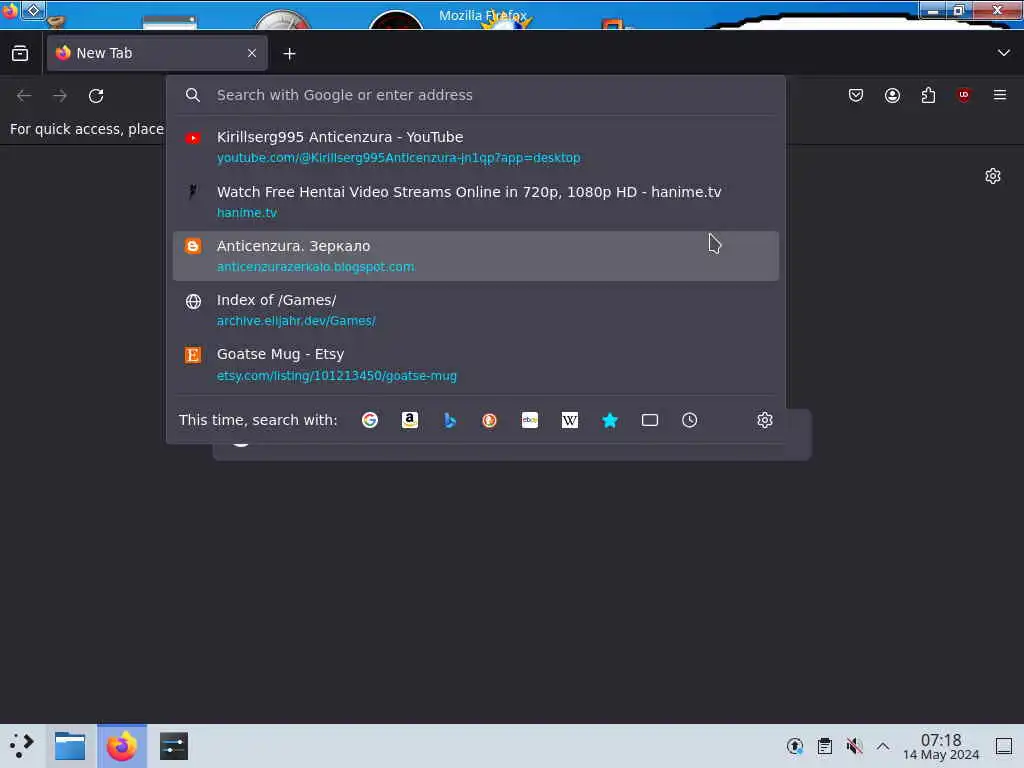Open the hanime.tv suggestion row
This screenshot has width=1024, height=768.
pos(475,202)
